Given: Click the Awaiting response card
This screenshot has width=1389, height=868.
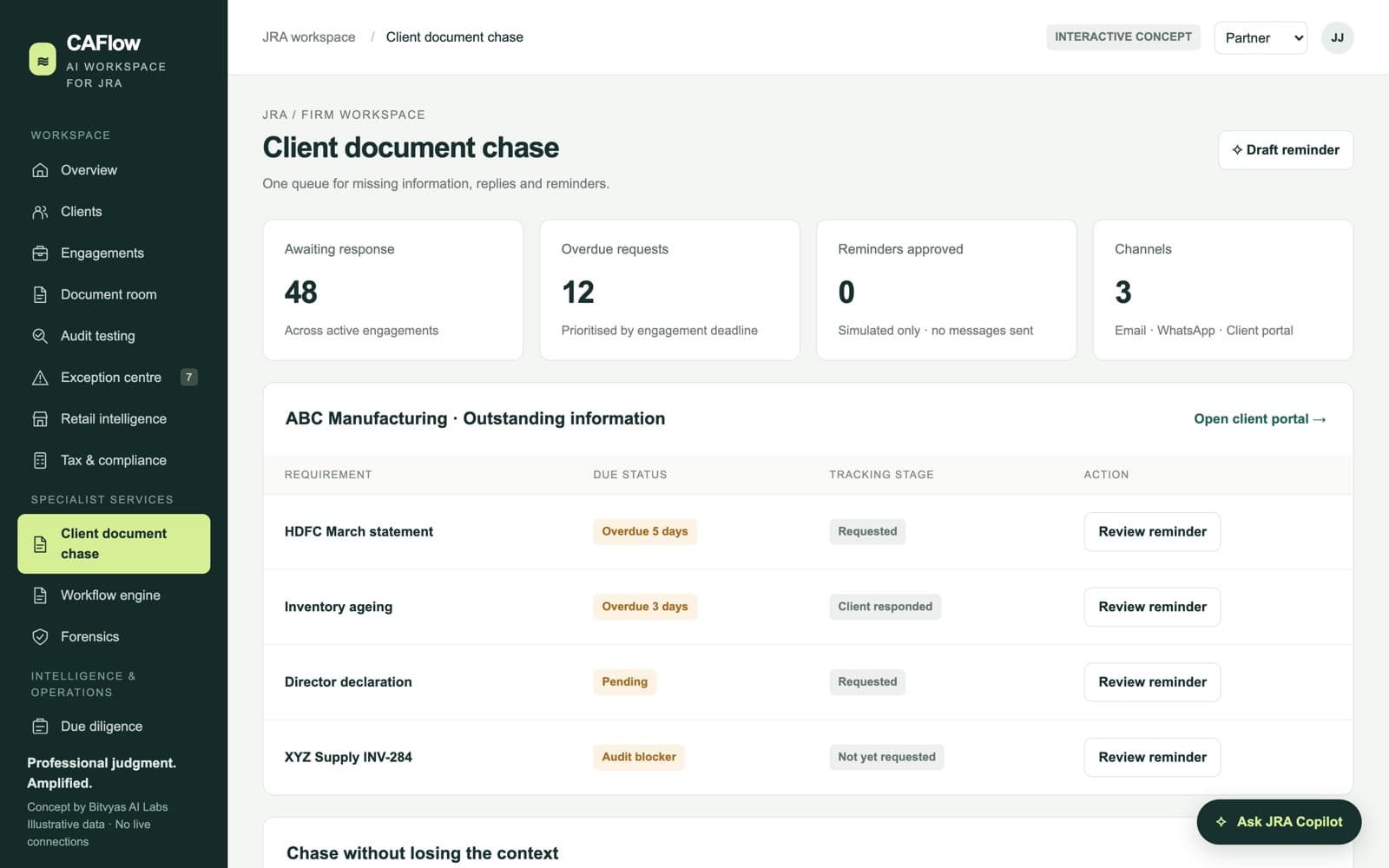Looking at the screenshot, I should [393, 290].
